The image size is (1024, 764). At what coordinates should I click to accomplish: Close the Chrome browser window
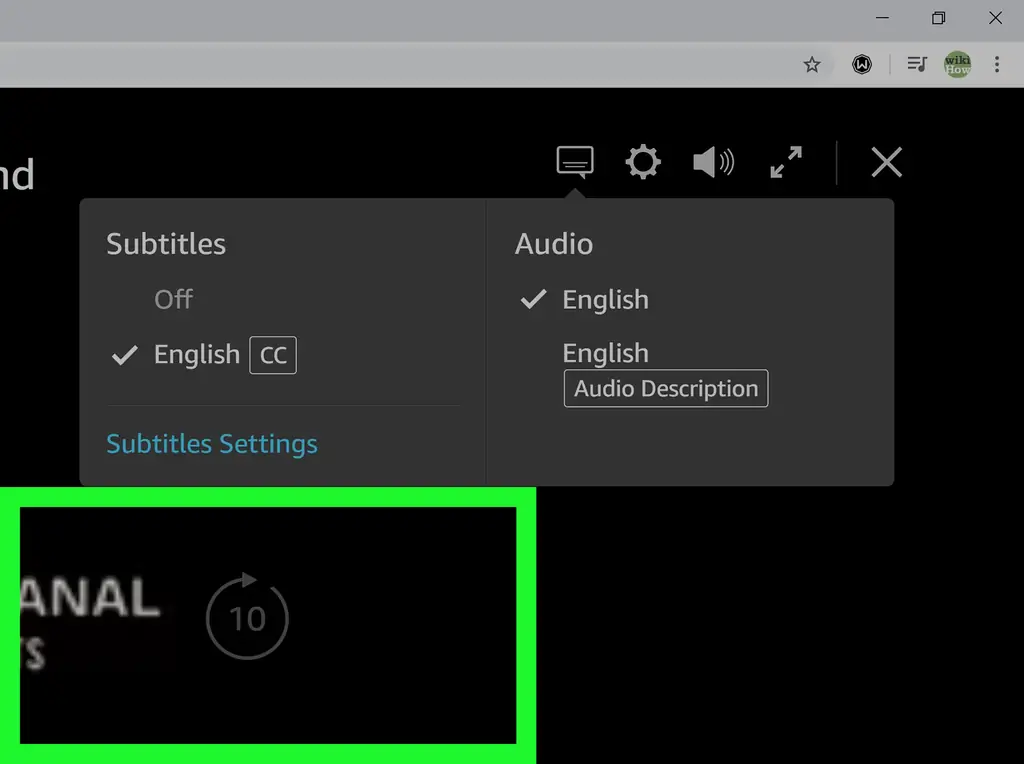point(995,18)
